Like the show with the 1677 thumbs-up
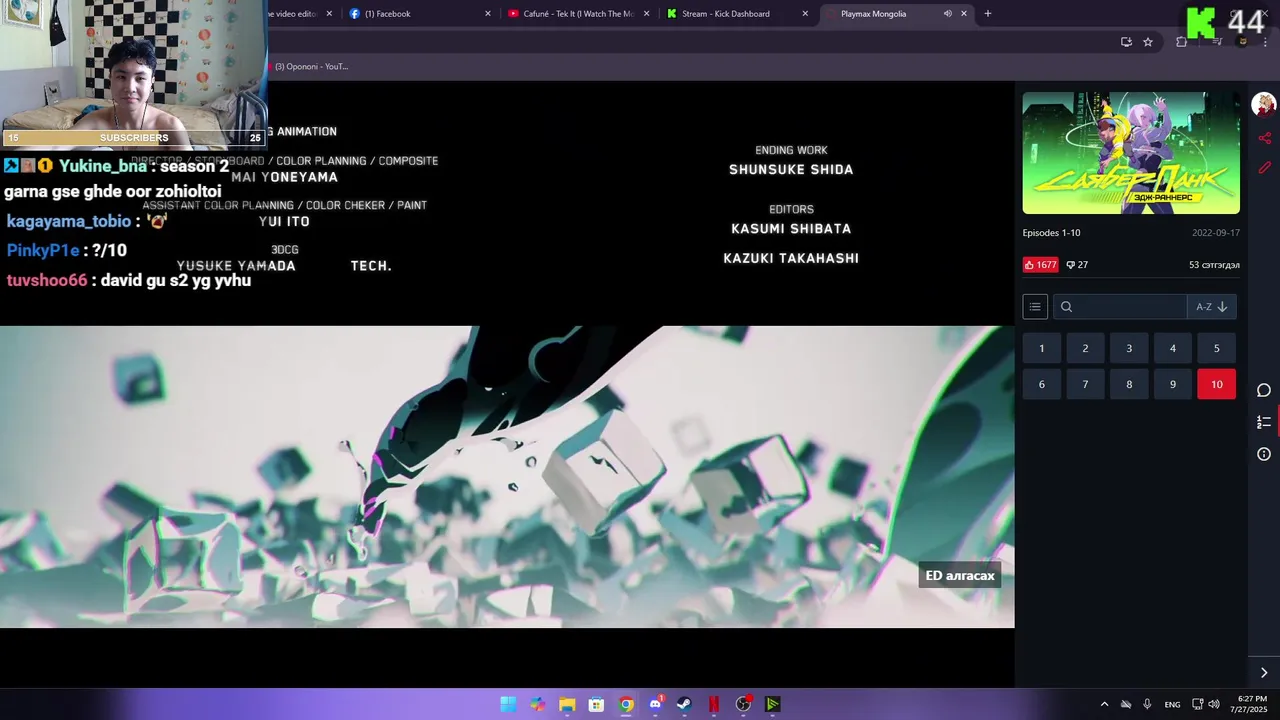This screenshot has width=1280, height=720. click(x=1040, y=265)
